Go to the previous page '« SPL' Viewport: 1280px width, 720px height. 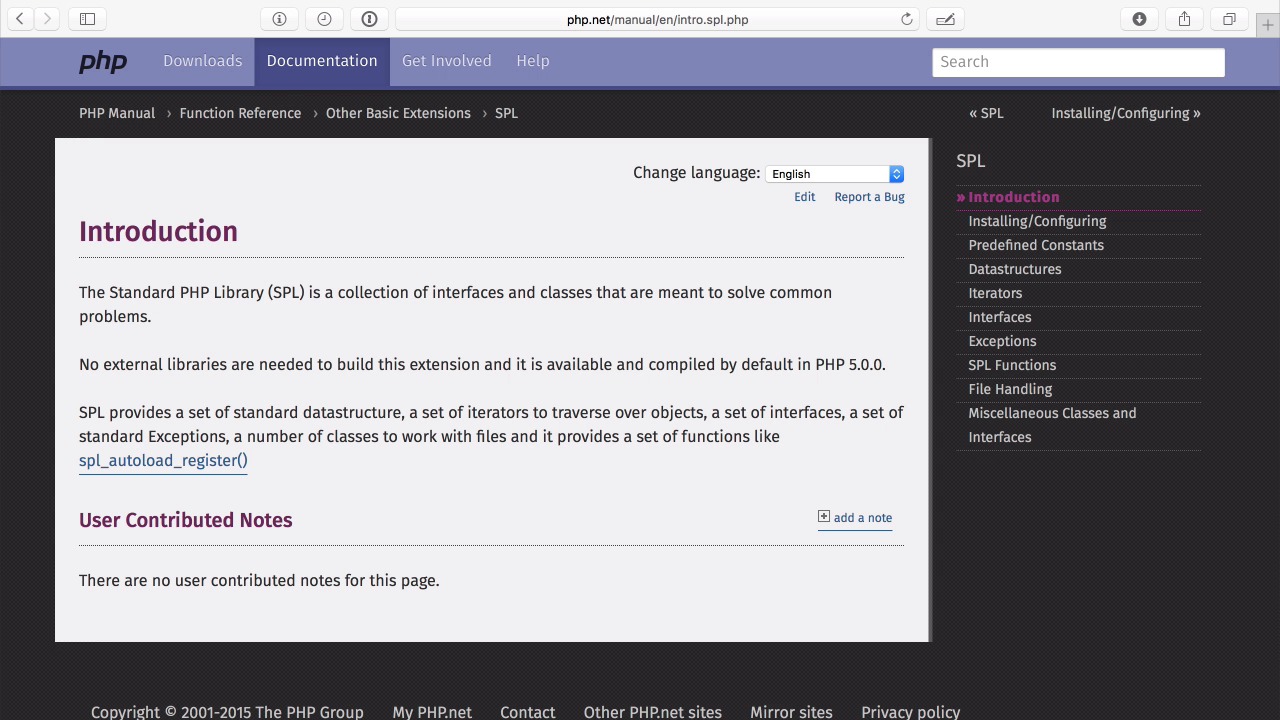click(986, 113)
